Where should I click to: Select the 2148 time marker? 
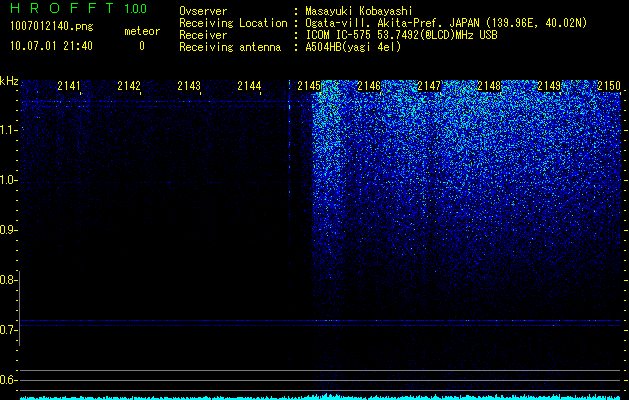click(x=489, y=86)
